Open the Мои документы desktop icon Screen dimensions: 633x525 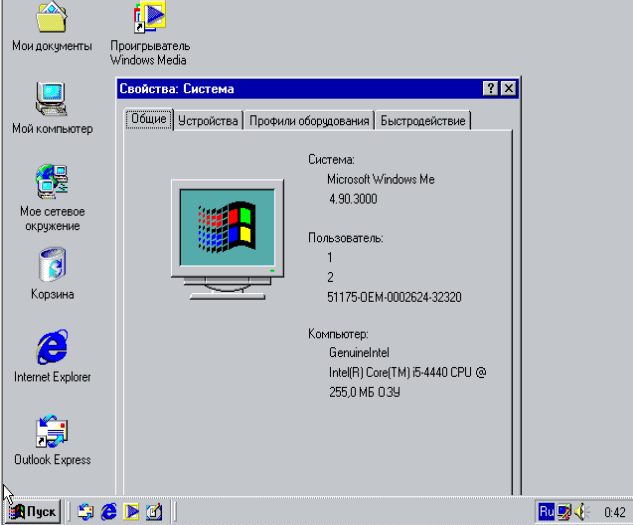pos(52,27)
